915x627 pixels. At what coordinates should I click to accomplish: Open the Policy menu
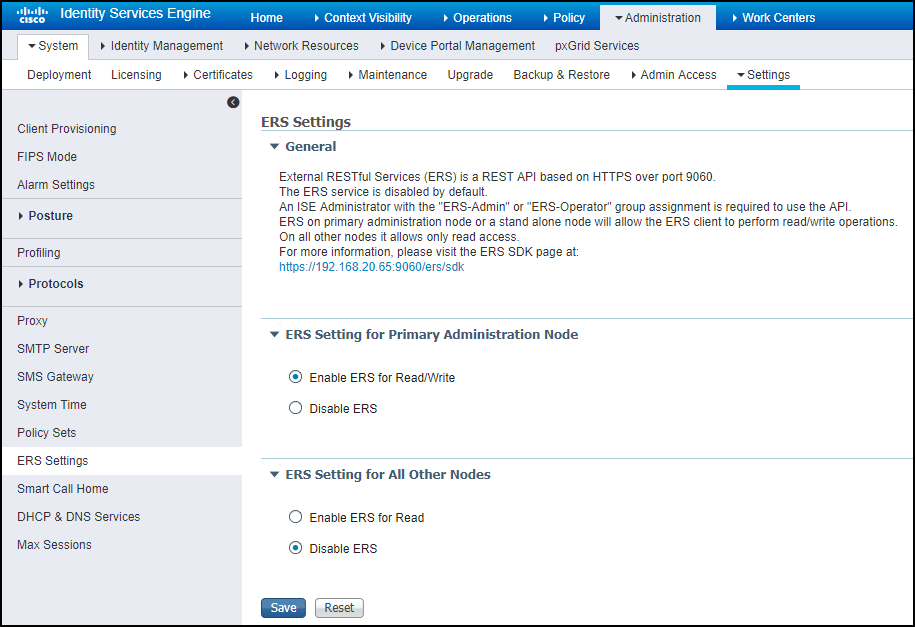coord(564,18)
